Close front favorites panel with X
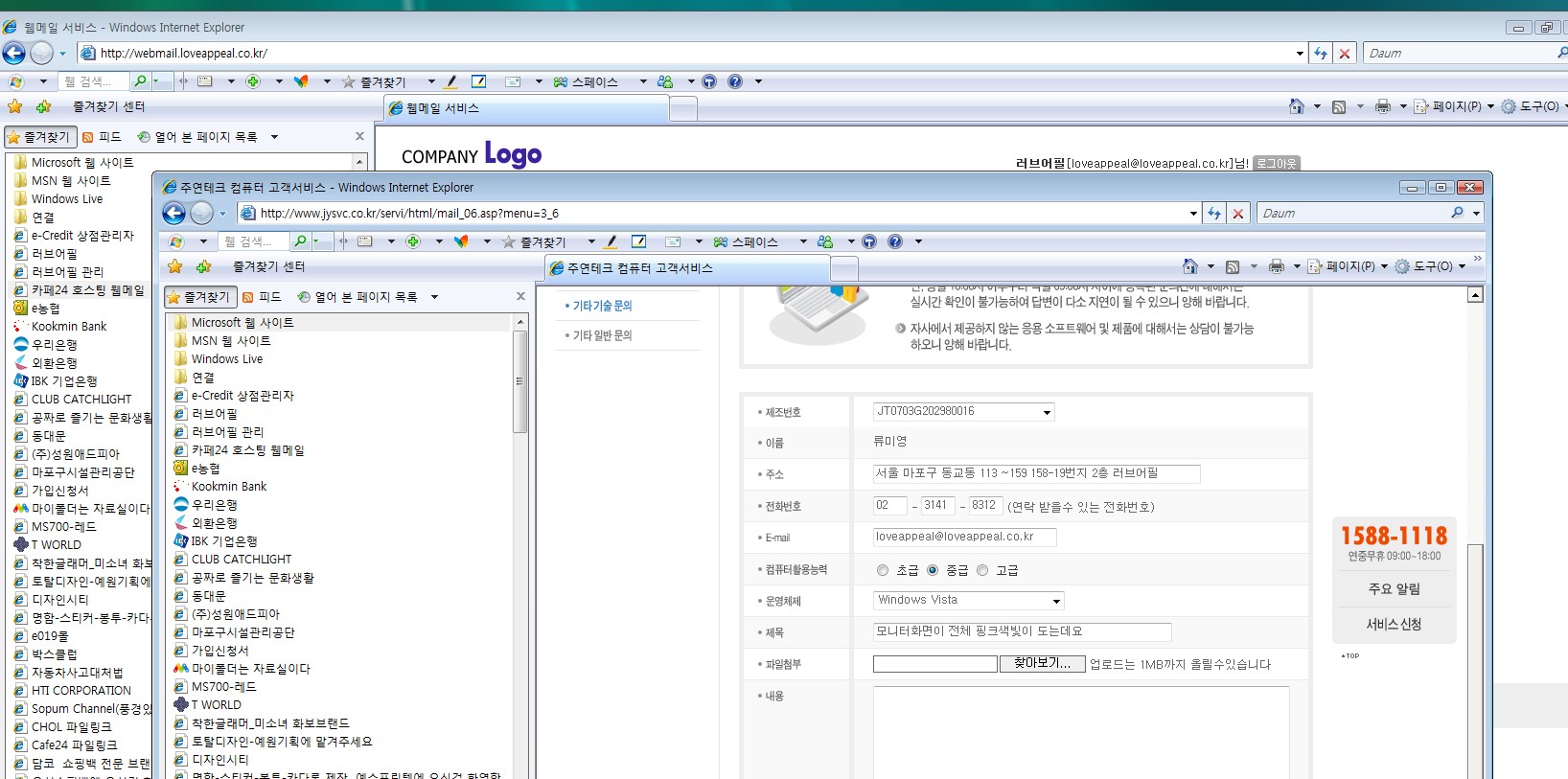 click(x=520, y=296)
